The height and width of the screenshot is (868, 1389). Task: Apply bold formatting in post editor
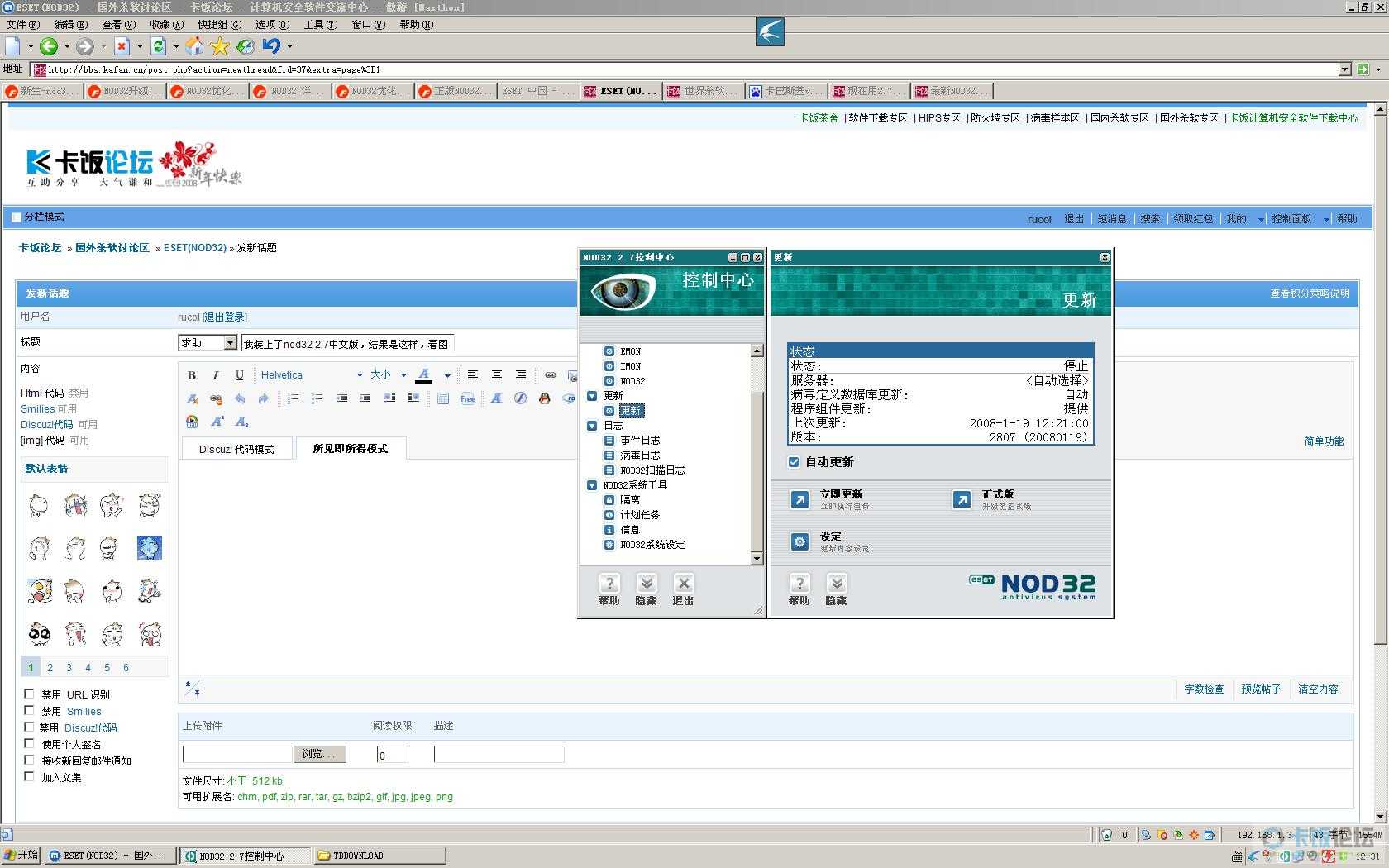pyautogui.click(x=192, y=375)
